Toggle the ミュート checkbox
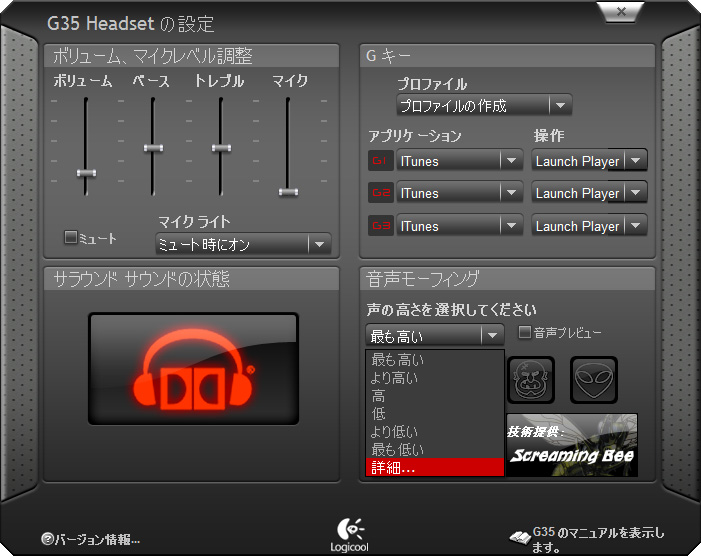The image size is (701, 556). pos(71,237)
